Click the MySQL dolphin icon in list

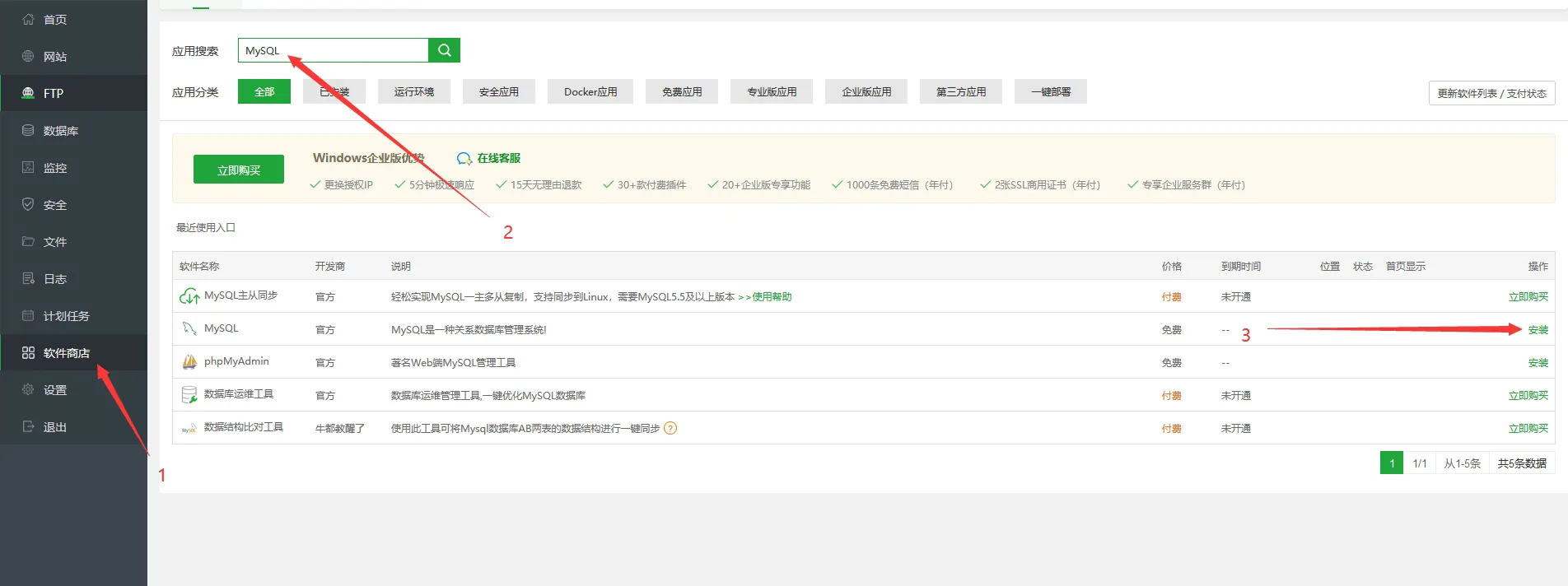[189, 329]
